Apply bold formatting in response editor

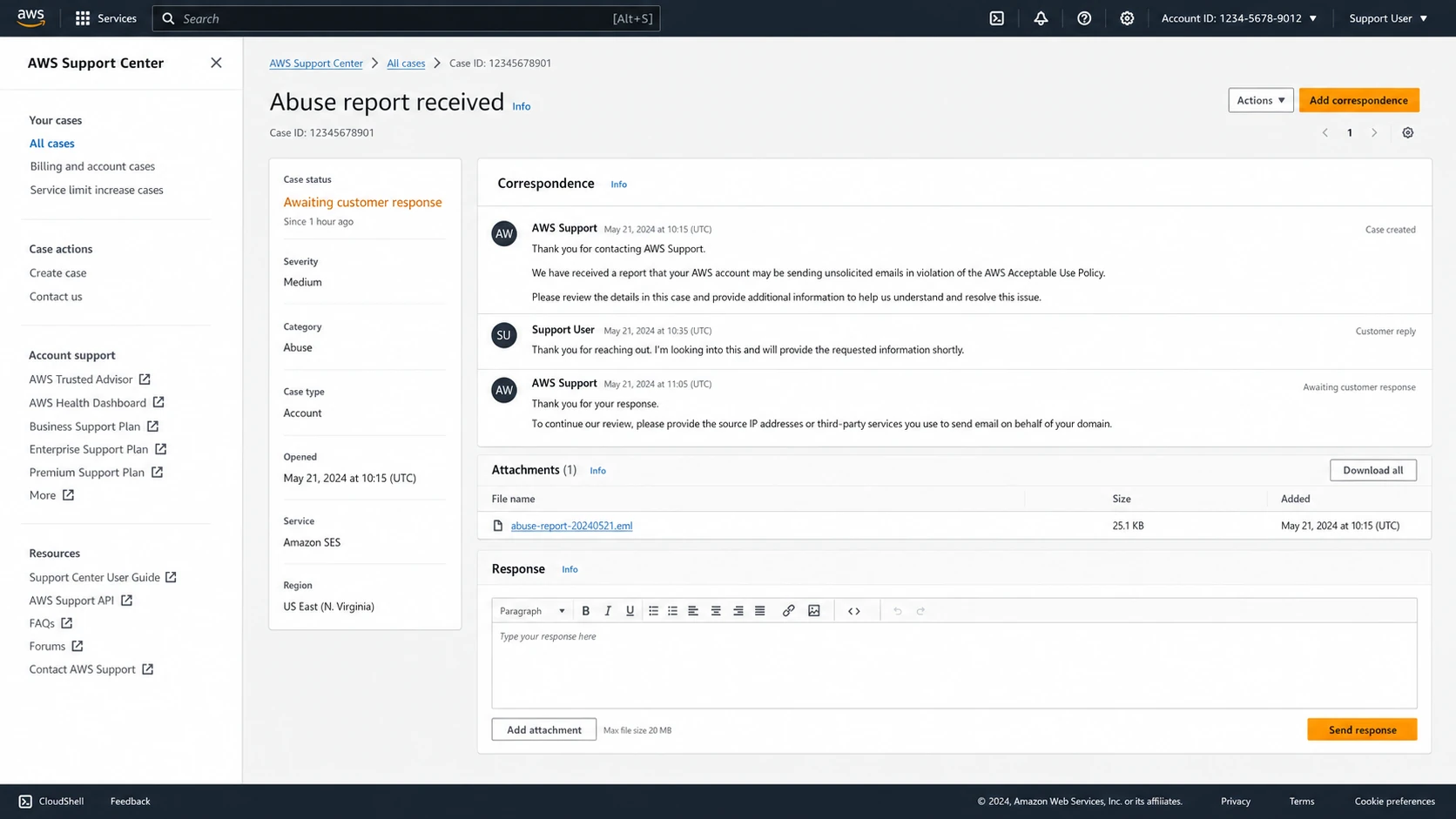[586, 611]
